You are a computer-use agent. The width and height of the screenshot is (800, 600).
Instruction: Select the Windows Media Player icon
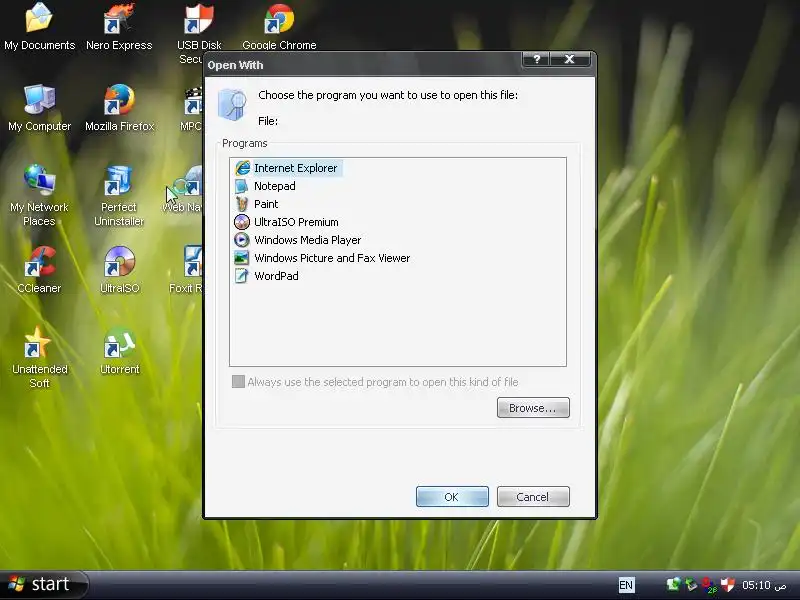coord(241,240)
